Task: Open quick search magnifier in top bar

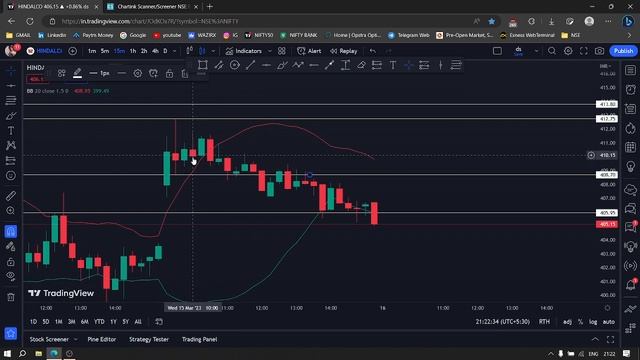Action: click(x=552, y=51)
